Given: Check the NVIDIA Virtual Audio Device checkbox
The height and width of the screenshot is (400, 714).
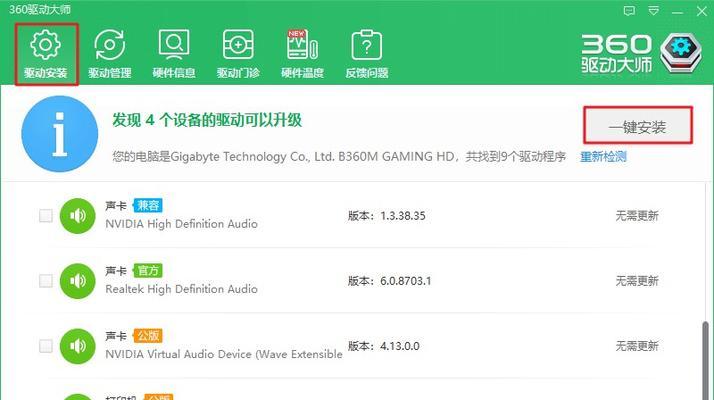Looking at the screenshot, I should point(46,346).
